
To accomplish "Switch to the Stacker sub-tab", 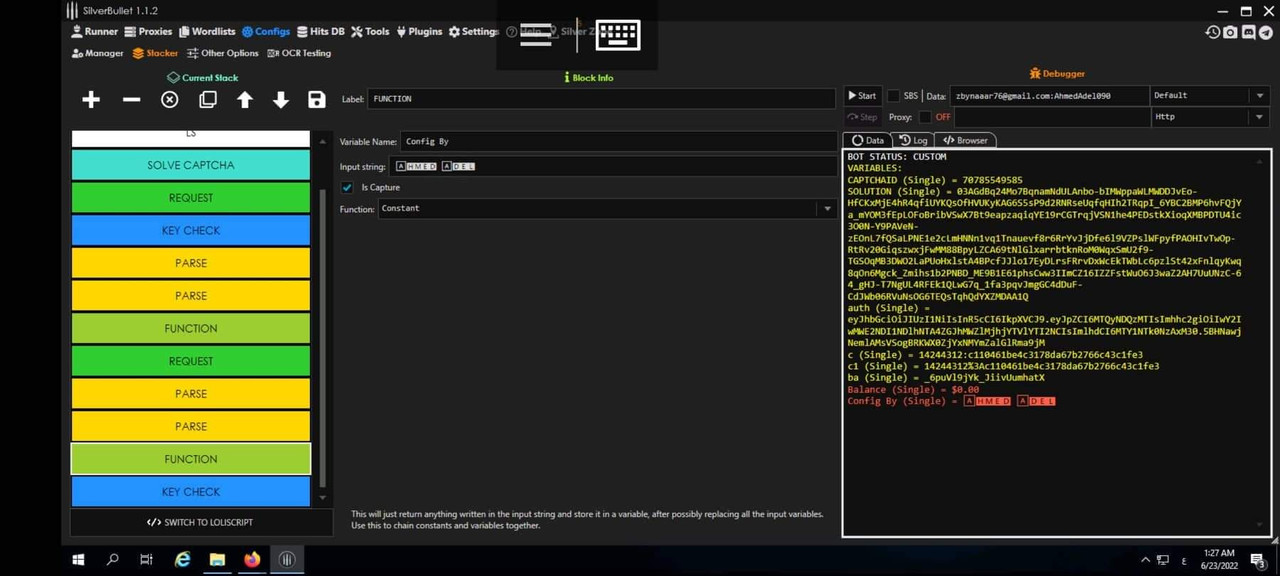I will tap(155, 54).
